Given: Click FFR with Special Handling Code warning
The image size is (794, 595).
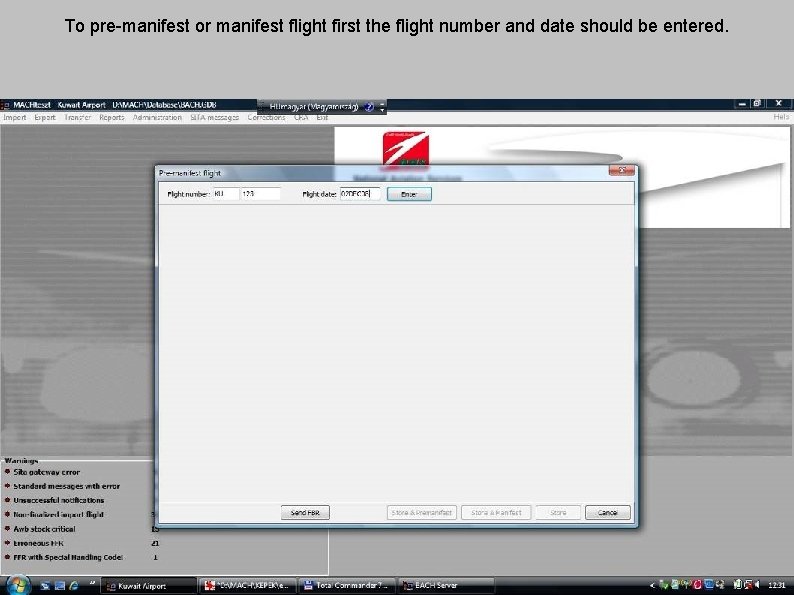Looking at the screenshot, I should coord(68,557).
